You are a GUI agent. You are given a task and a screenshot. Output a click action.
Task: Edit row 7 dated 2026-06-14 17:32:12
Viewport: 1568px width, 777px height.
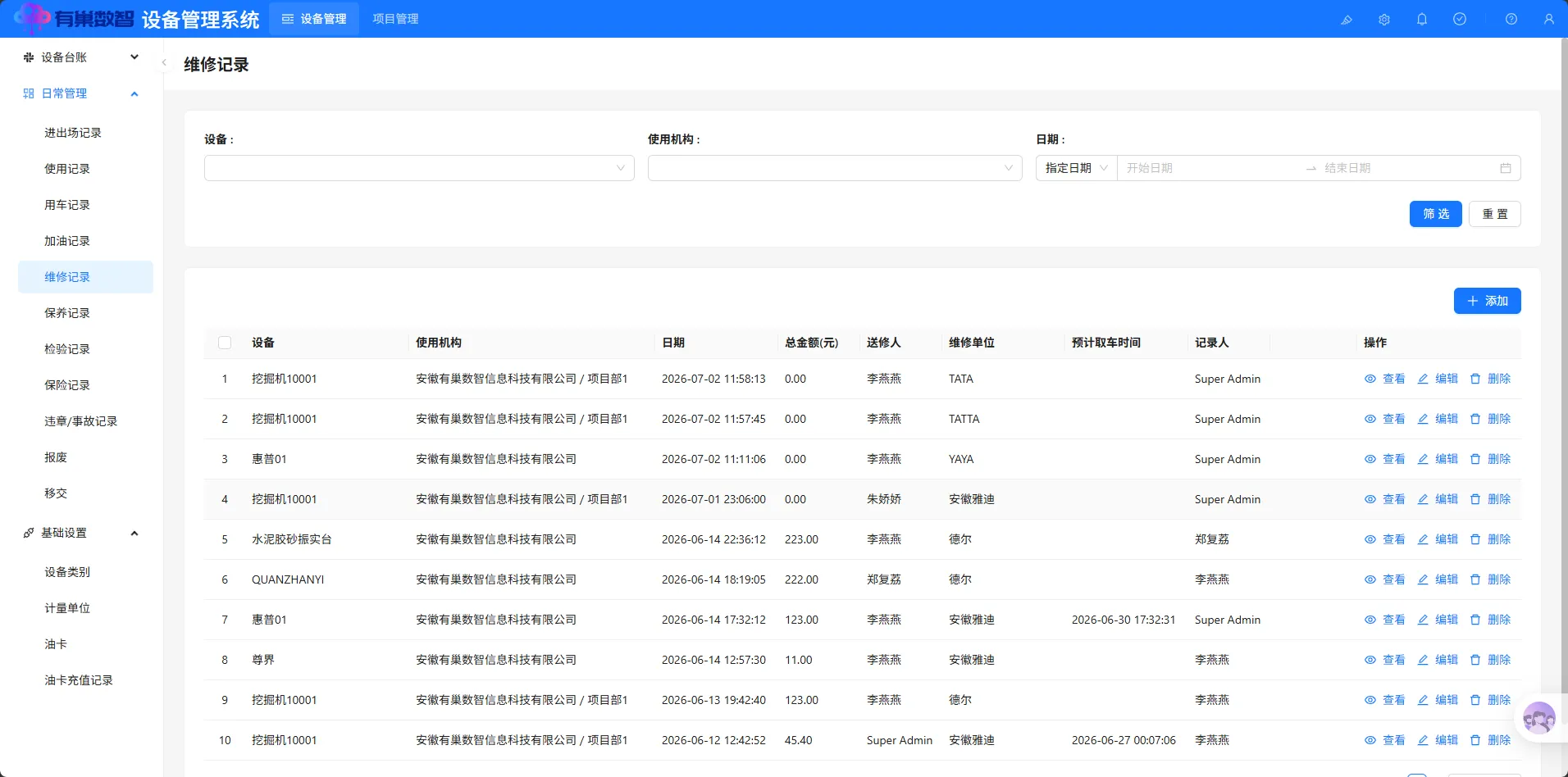(1438, 620)
